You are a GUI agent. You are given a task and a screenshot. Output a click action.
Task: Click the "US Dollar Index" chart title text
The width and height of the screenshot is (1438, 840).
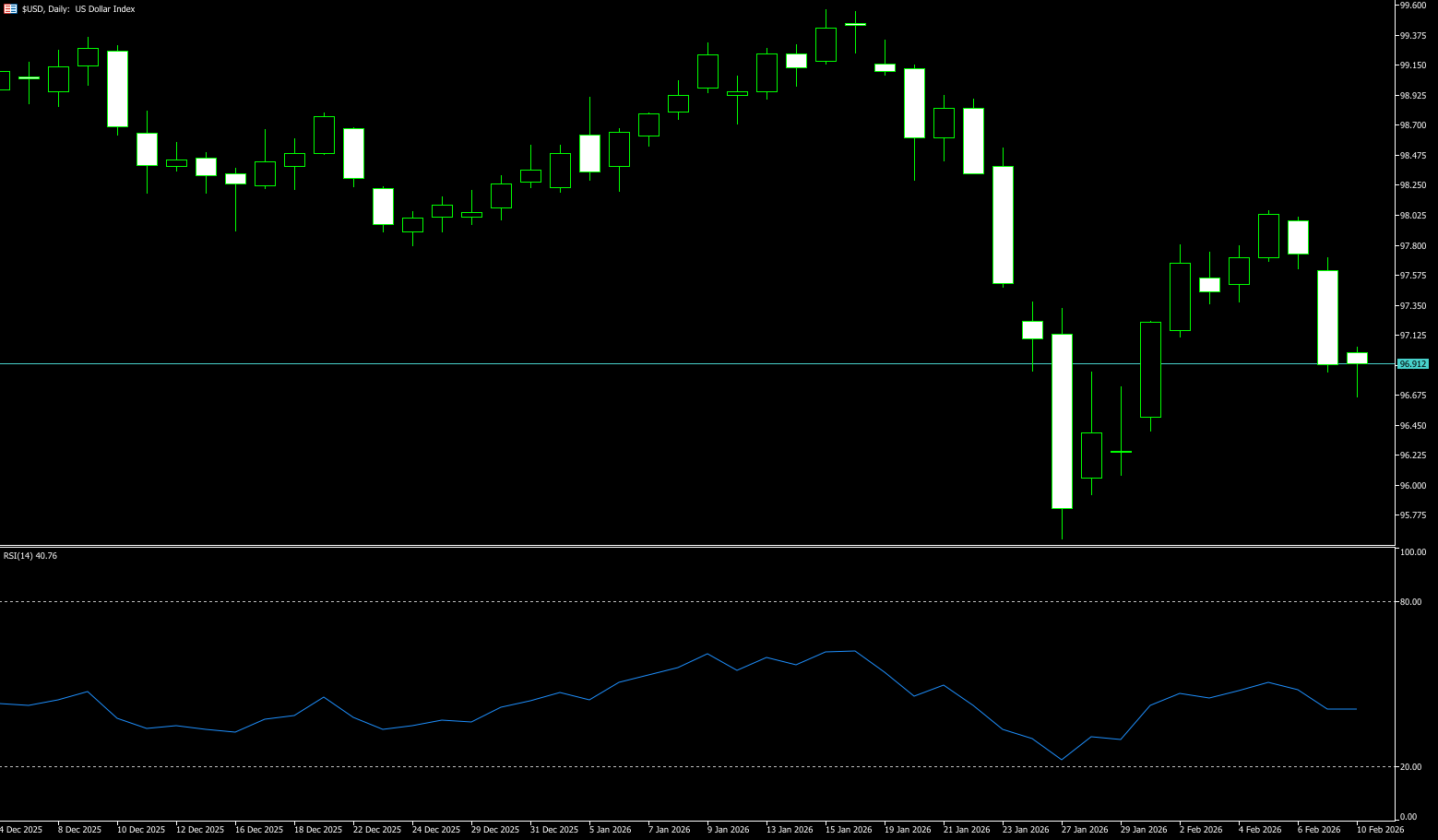click(x=105, y=9)
